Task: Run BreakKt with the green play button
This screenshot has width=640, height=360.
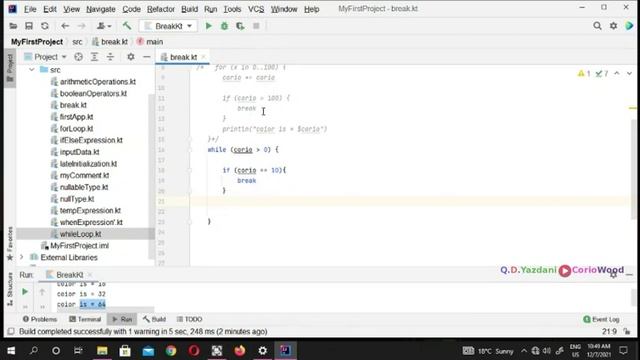Action: pos(209,26)
